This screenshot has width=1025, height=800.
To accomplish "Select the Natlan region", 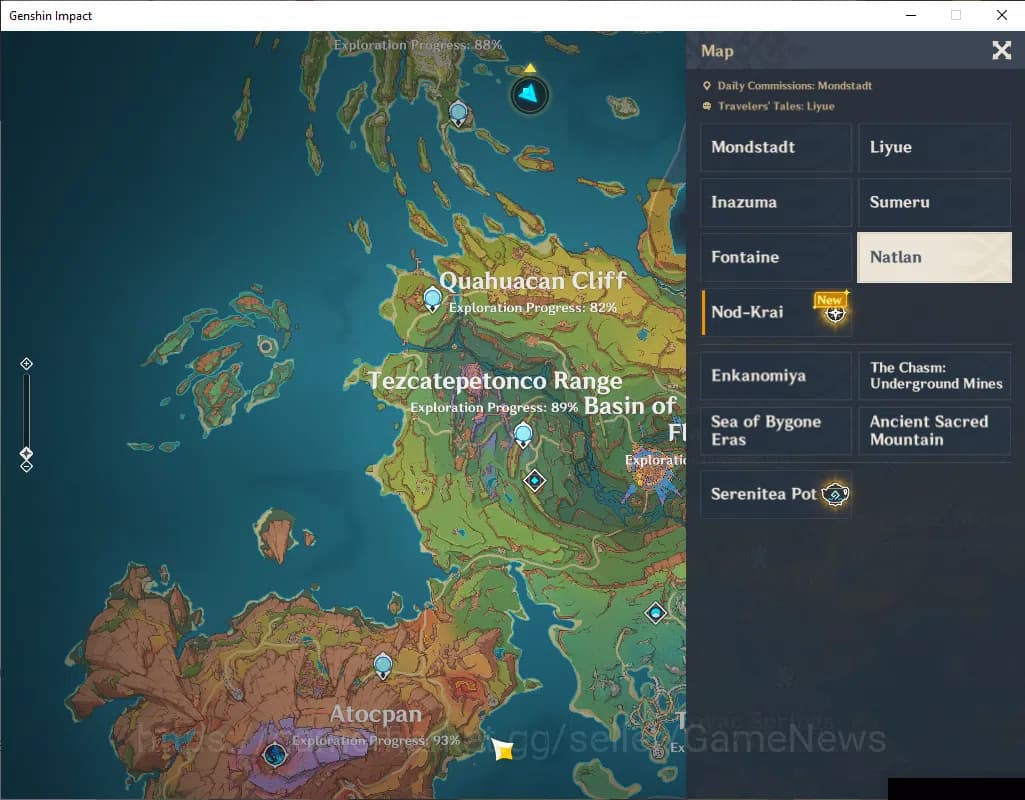I will [934, 258].
